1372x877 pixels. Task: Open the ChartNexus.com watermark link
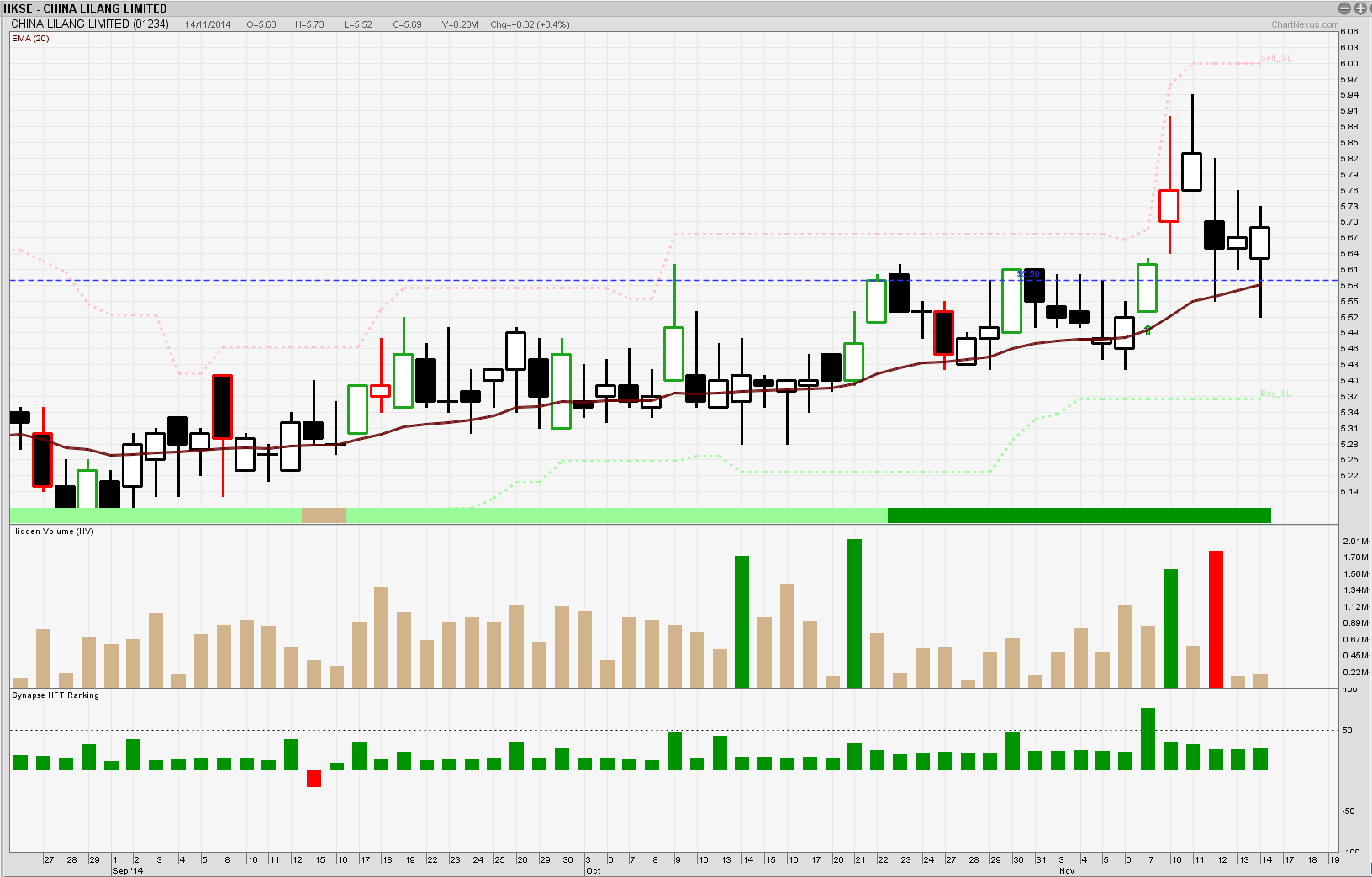tap(1304, 24)
